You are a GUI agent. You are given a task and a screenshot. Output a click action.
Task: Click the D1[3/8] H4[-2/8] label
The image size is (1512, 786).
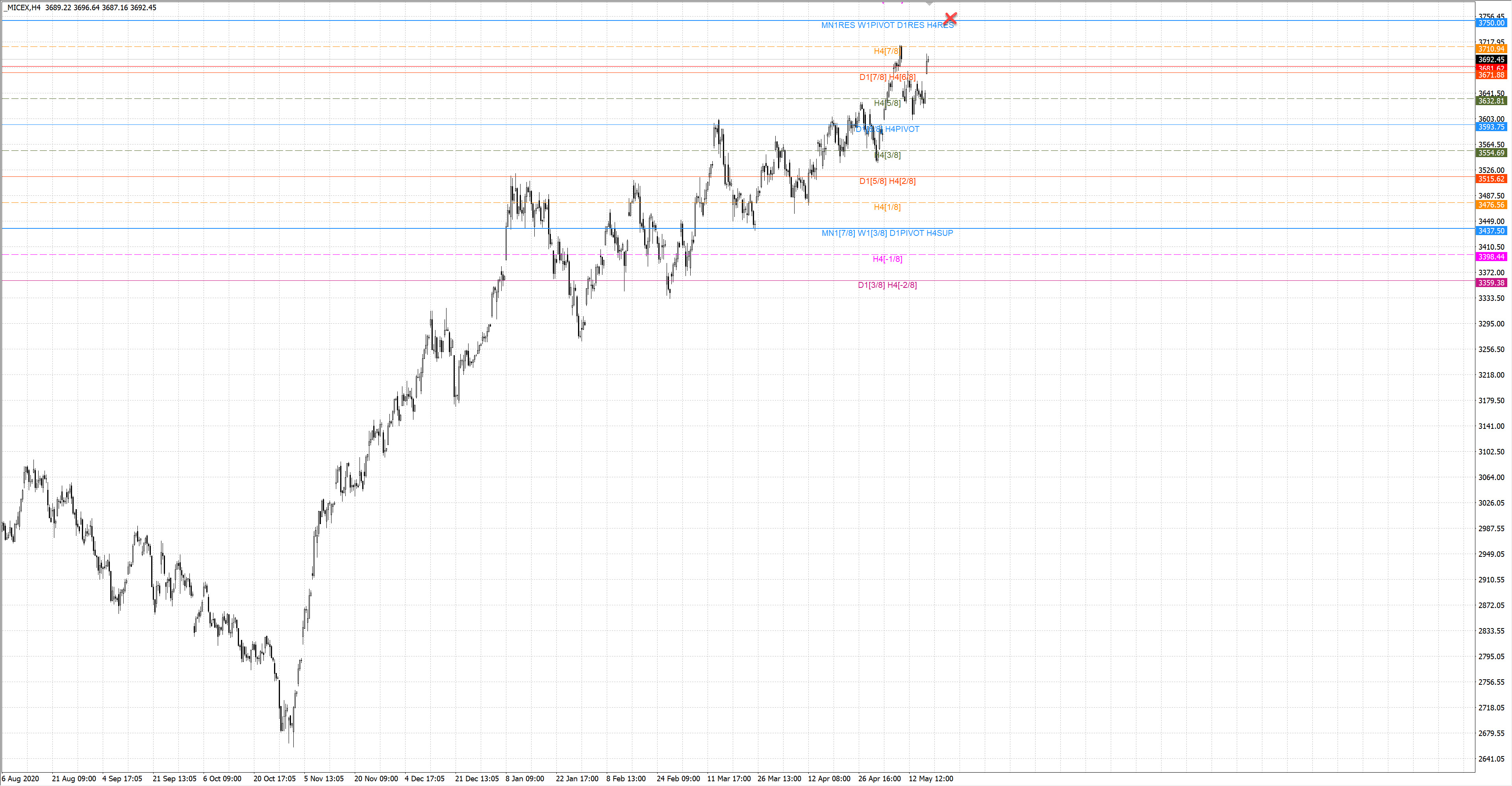coord(887,285)
